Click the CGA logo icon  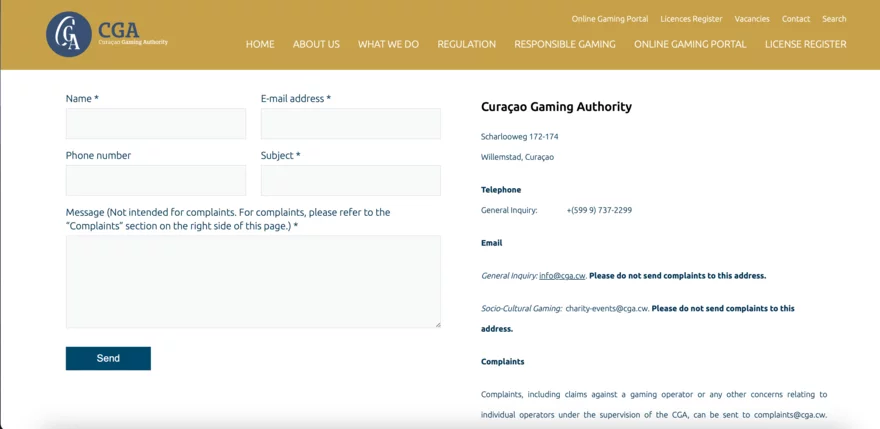coord(69,35)
